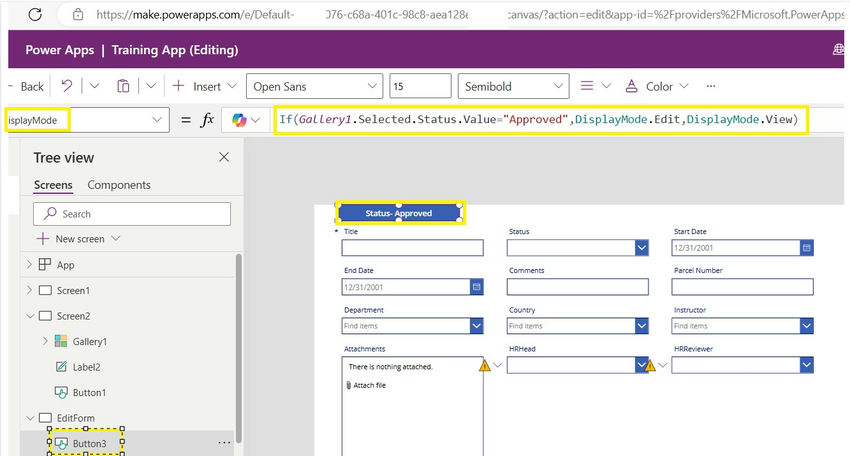Expand the chevron beside the HRHead warning
This screenshot has width=850, height=456.
point(662,365)
